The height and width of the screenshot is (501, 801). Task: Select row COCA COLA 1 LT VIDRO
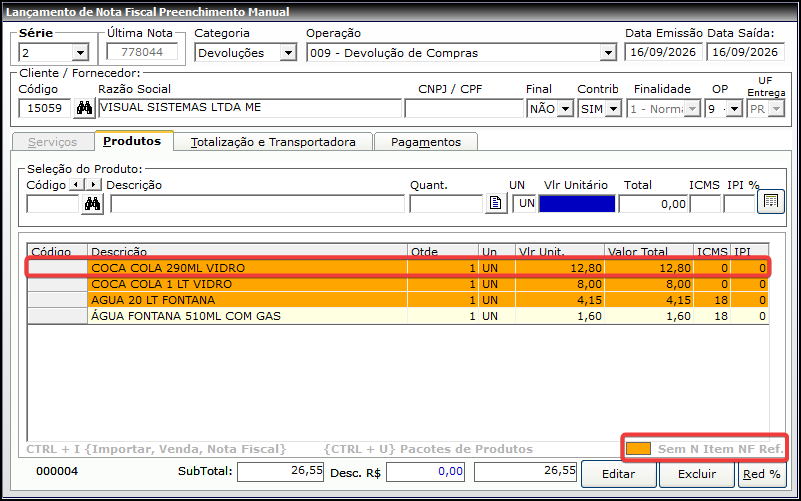[x=398, y=284]
